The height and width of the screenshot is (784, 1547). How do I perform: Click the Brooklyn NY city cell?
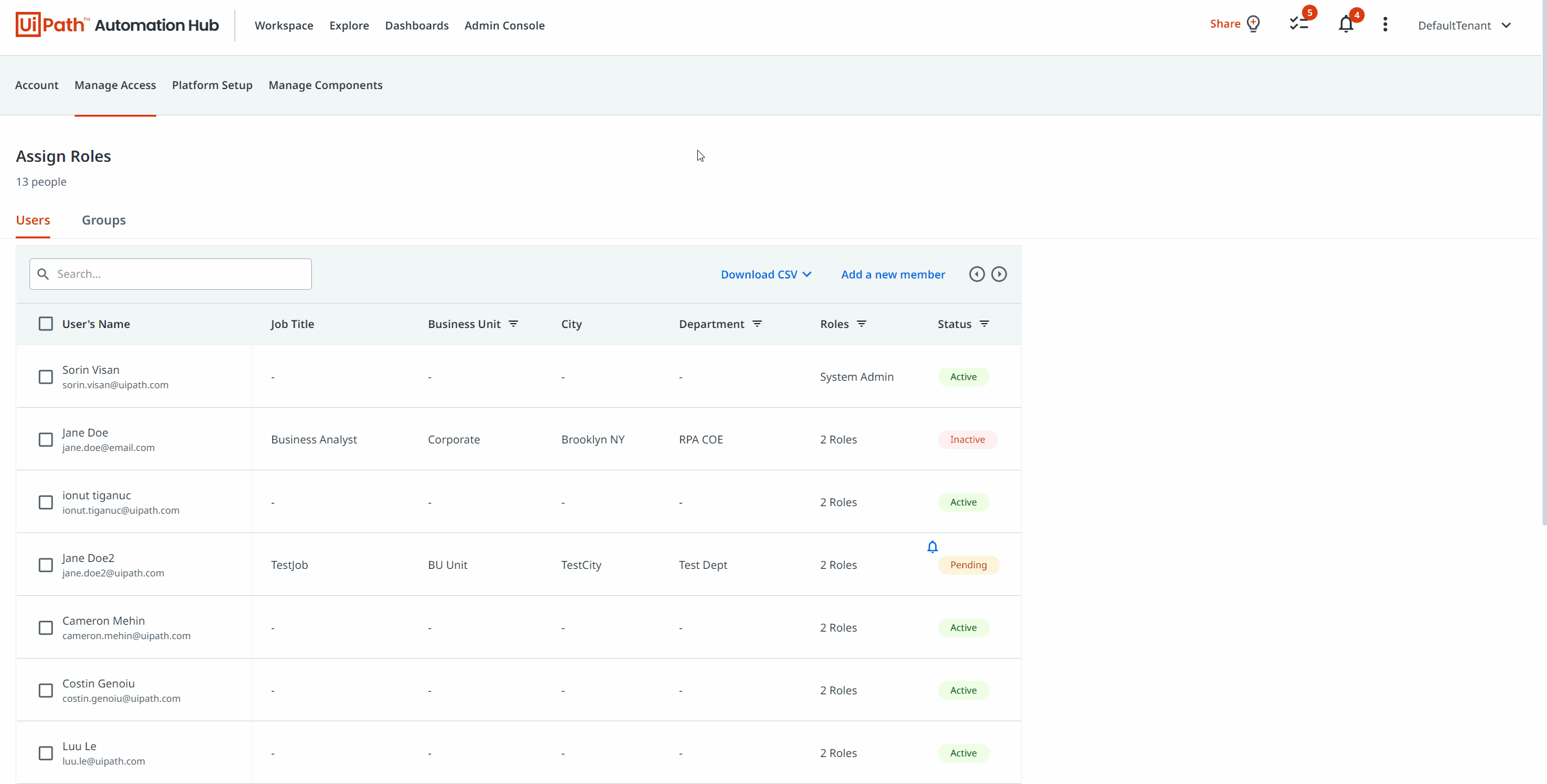pyautogui.click(x=592, y=440)
